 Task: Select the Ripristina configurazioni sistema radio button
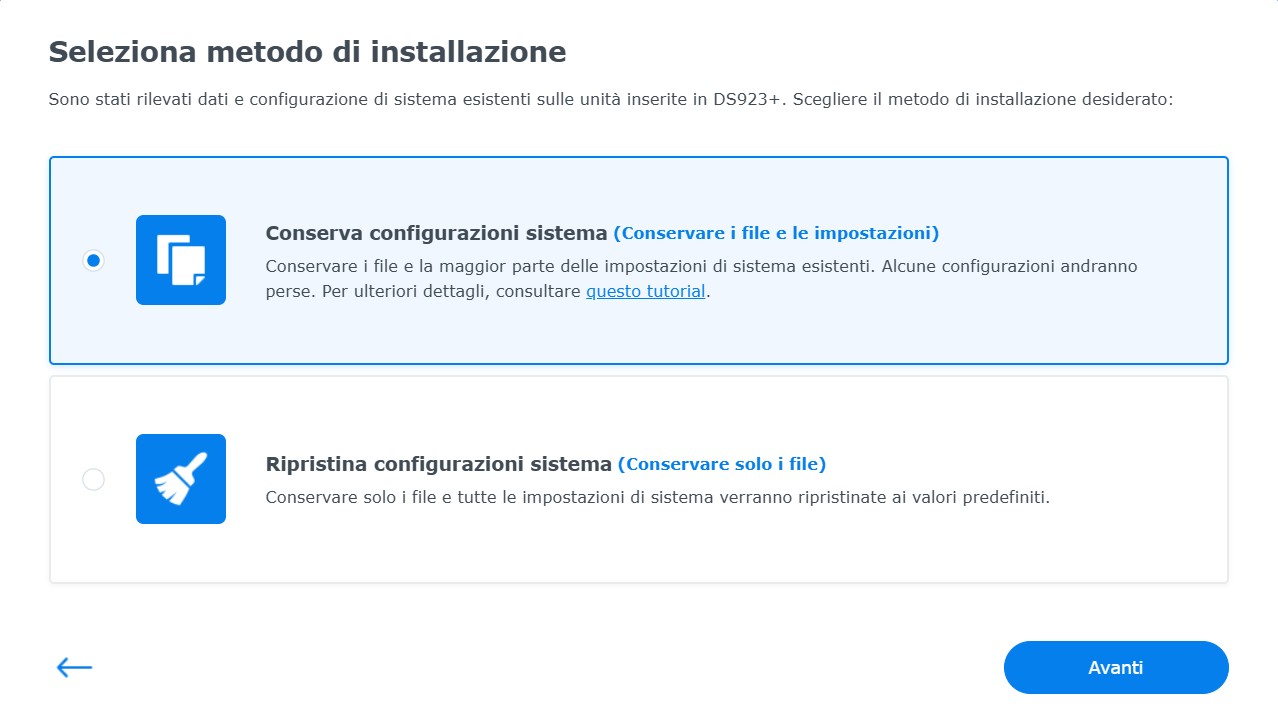tap(93, 480)
